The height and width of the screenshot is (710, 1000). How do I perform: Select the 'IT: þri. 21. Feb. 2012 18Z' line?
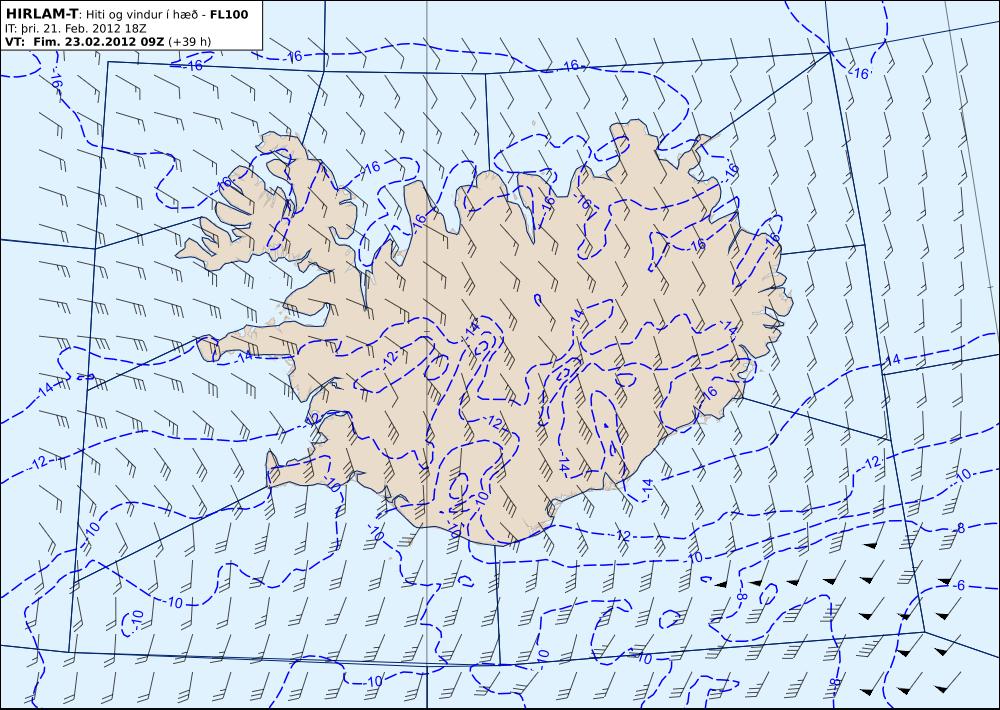[x=76, y=29]
